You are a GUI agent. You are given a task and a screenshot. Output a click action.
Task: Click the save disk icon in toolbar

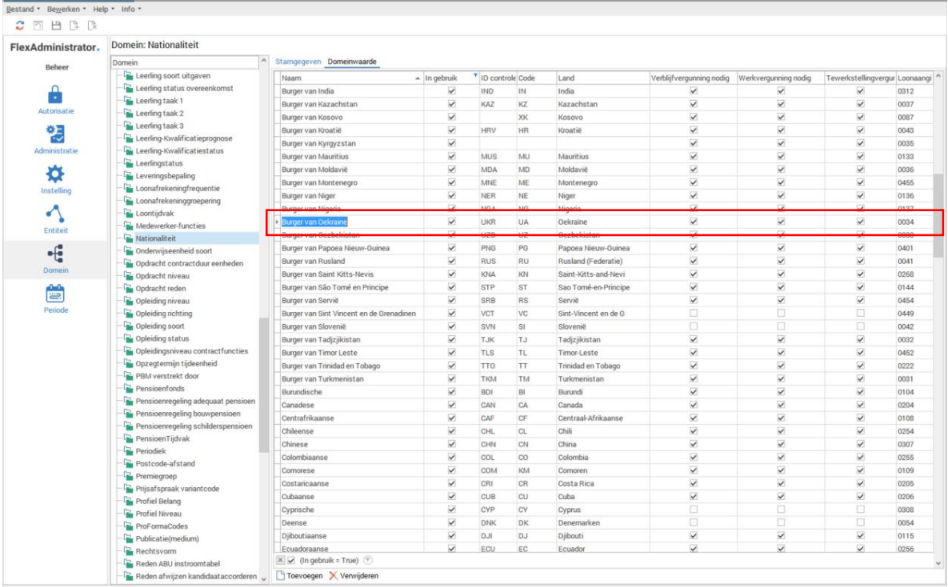pos(55,25)
